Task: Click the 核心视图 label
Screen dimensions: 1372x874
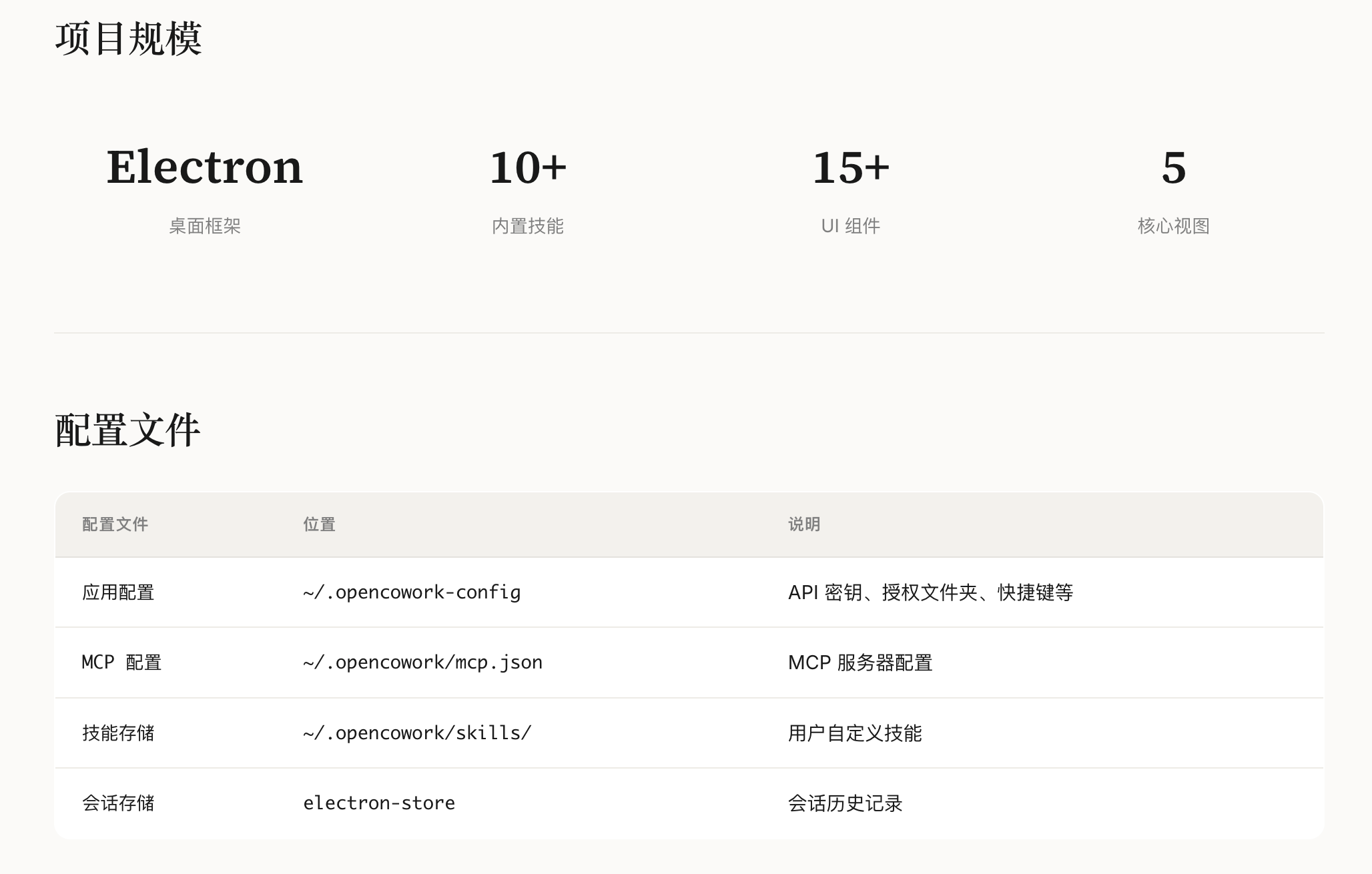Action: tap(1173, 226)
